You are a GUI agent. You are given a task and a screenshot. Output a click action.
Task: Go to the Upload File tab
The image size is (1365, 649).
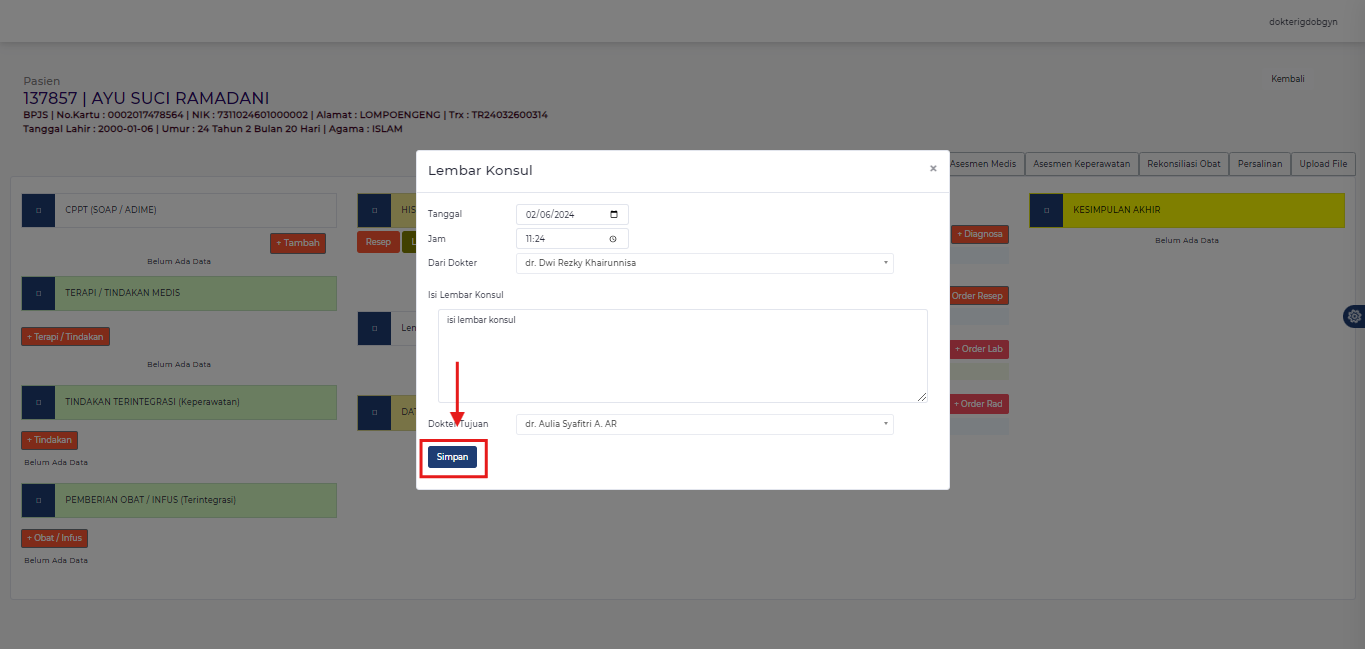1323,164
